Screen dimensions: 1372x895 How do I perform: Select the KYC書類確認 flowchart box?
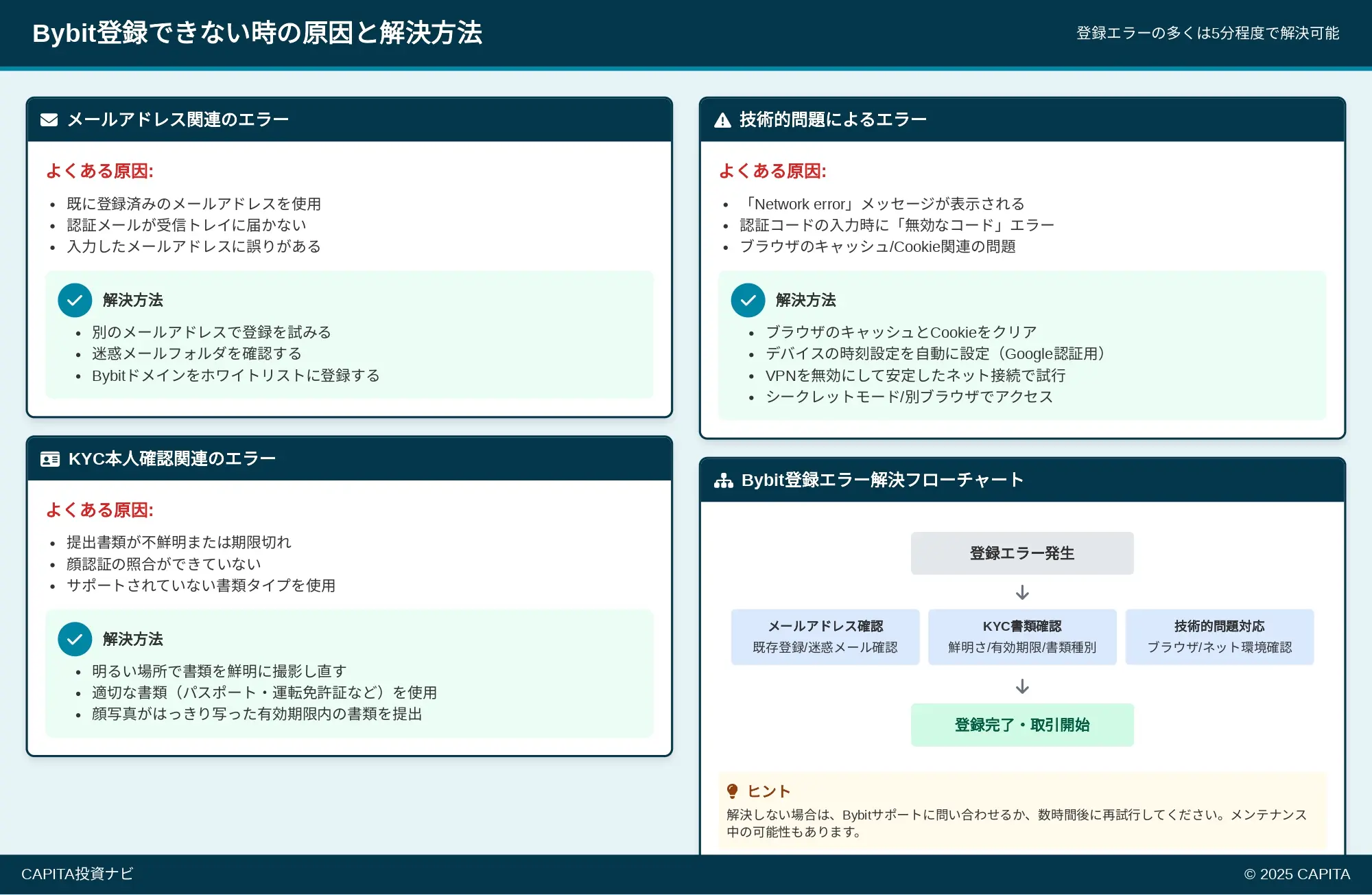[x=1022, y=637]
